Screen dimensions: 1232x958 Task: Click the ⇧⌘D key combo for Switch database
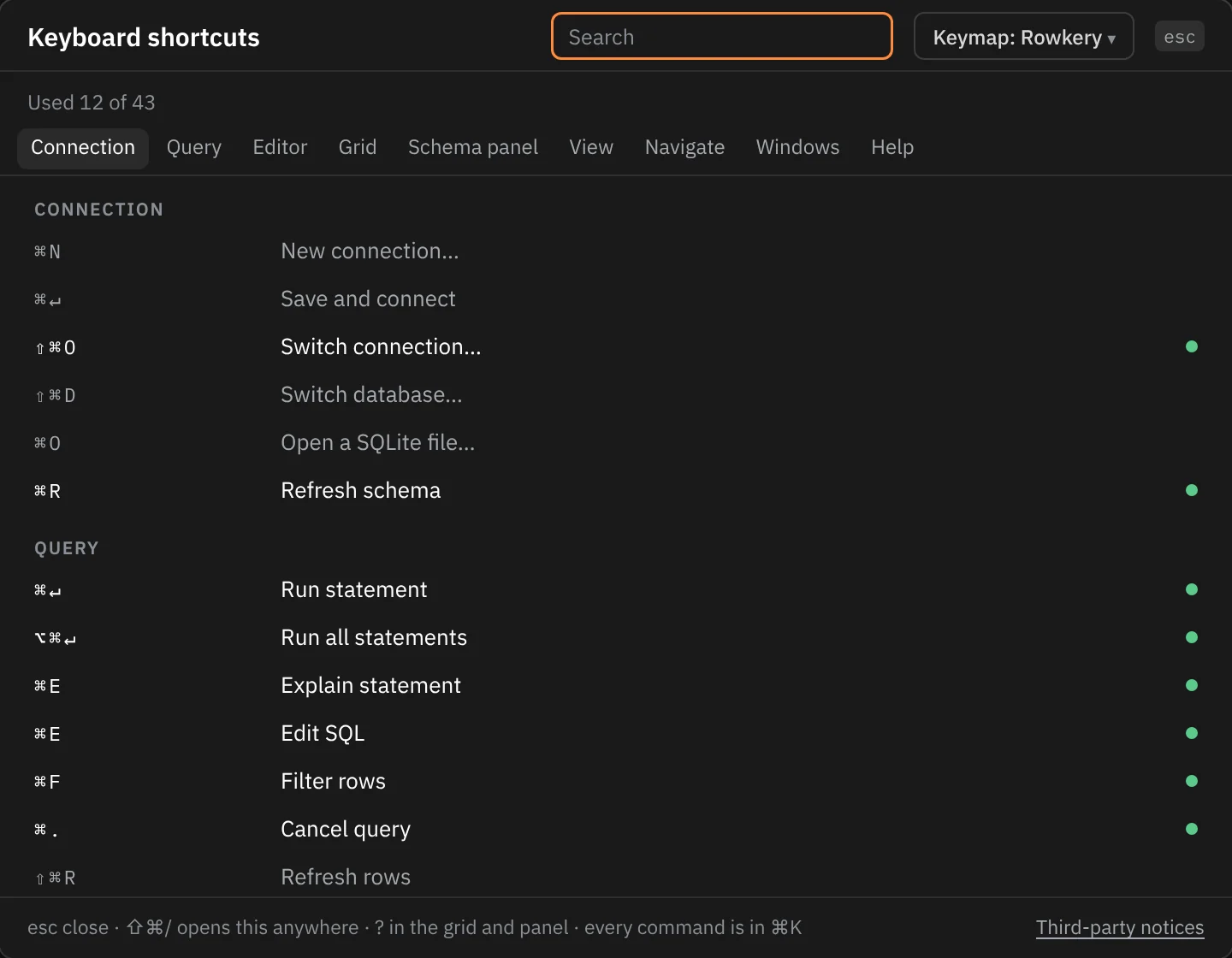point(55,395)
